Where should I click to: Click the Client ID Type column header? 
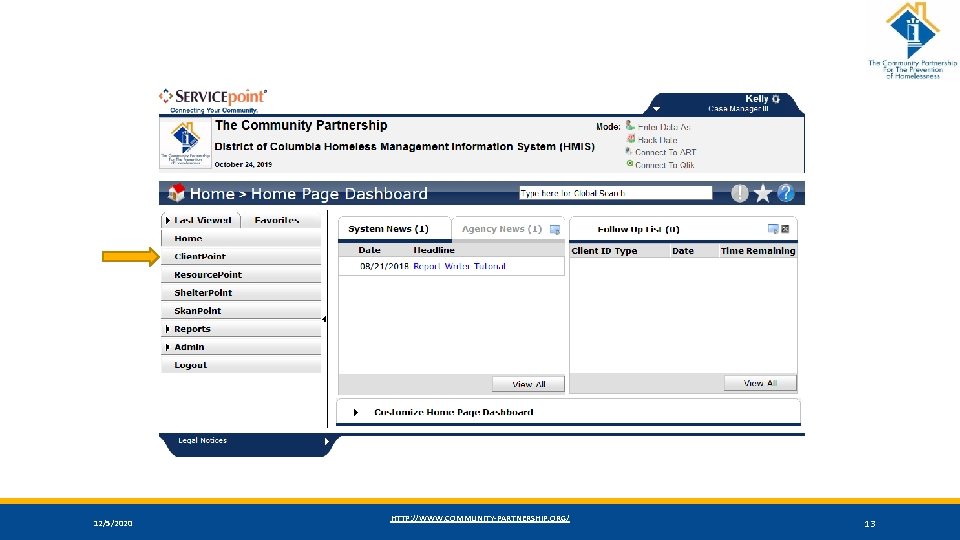(x=604, y=250)
